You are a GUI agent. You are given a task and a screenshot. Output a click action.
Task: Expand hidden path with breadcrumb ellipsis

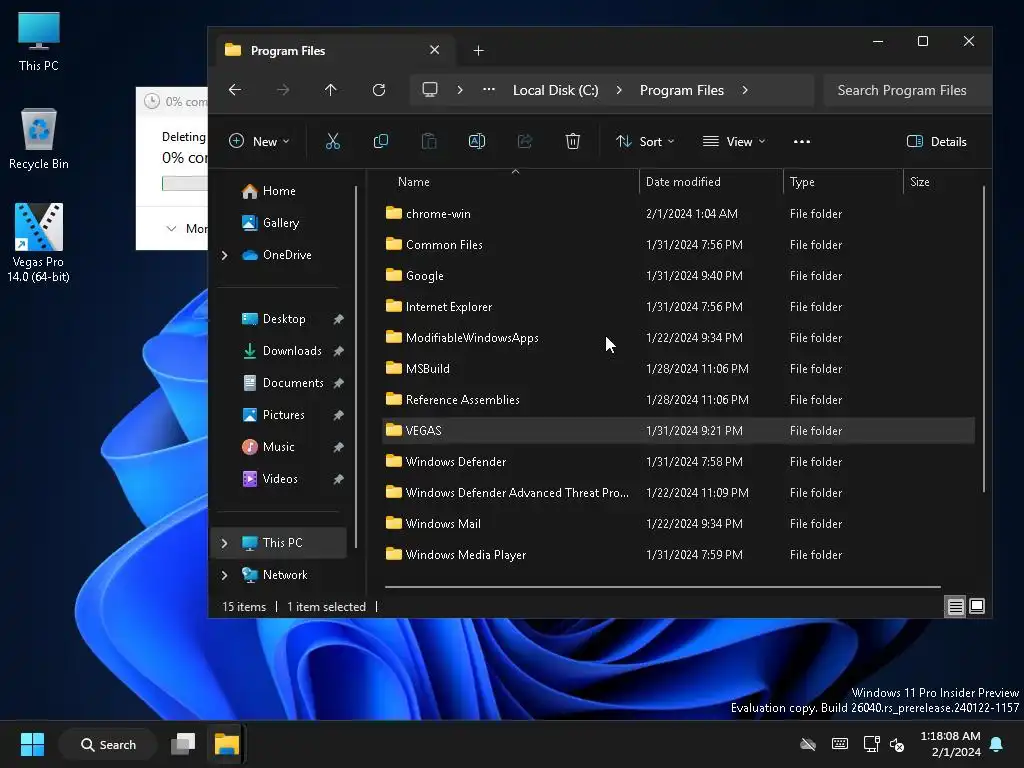[x=488, y=89]
